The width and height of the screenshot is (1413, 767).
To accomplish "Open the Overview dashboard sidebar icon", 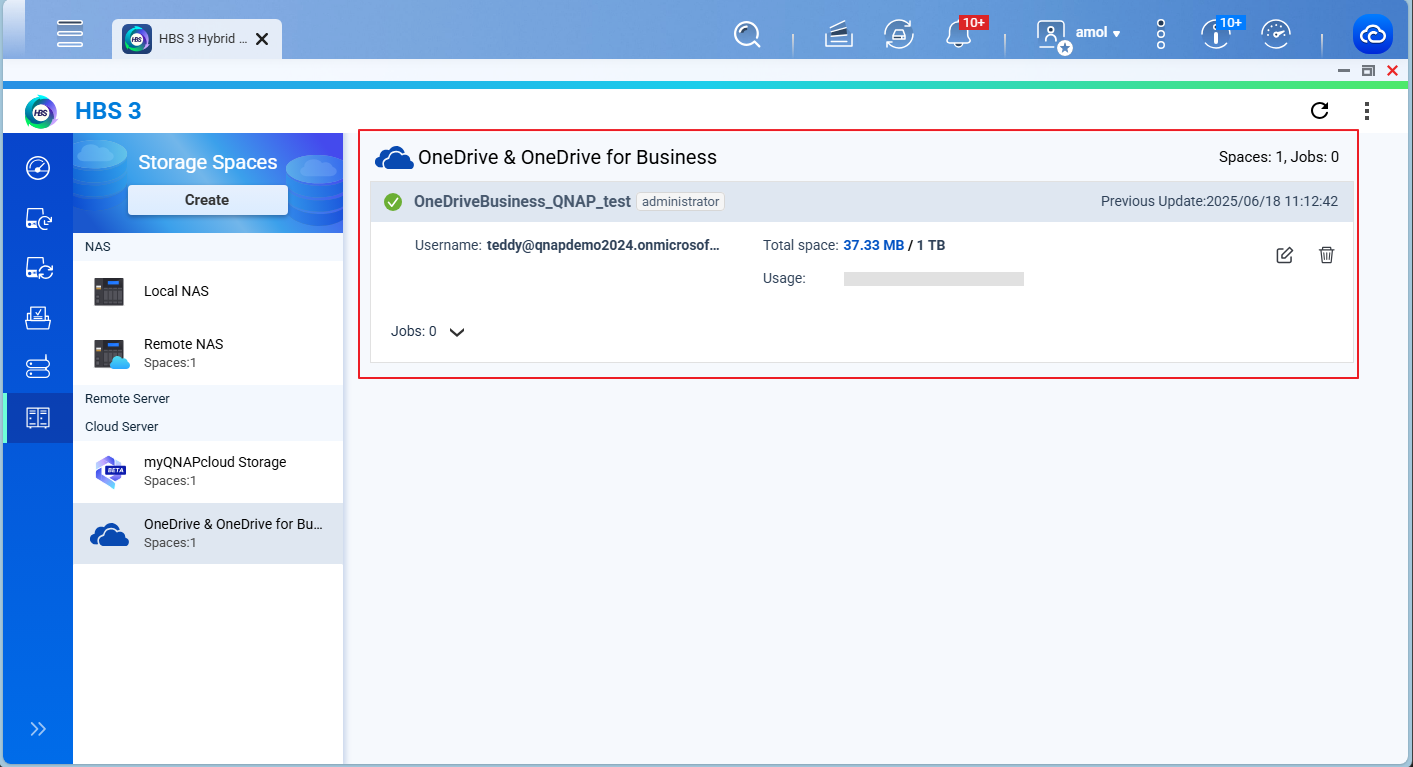I will (x=38, y=167).
